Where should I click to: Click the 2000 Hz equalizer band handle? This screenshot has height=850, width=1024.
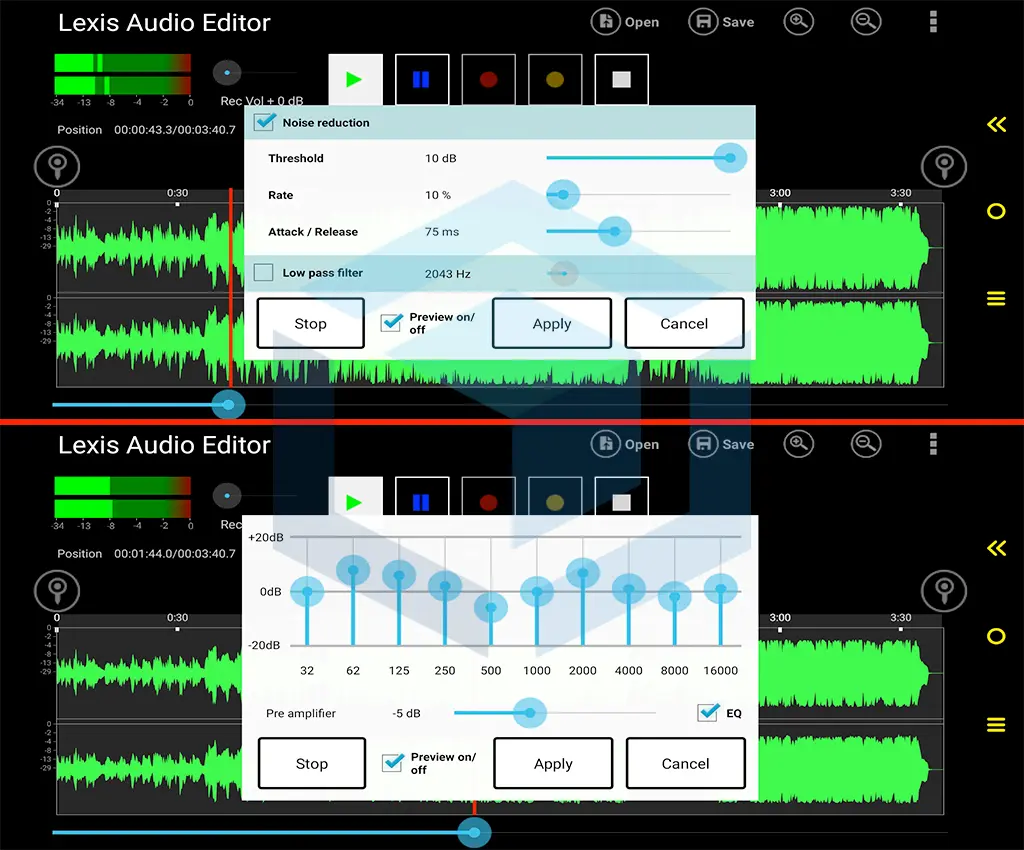coord(583,574)
